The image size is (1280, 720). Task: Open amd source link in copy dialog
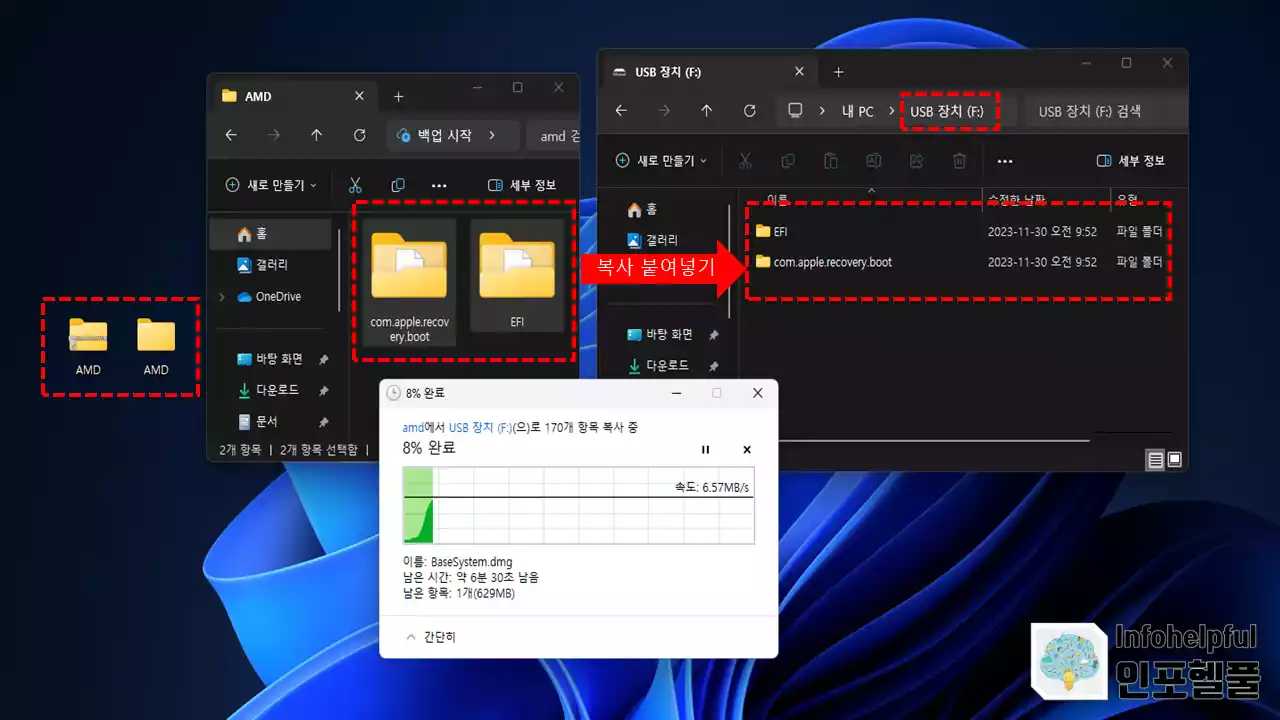point(411,427)
